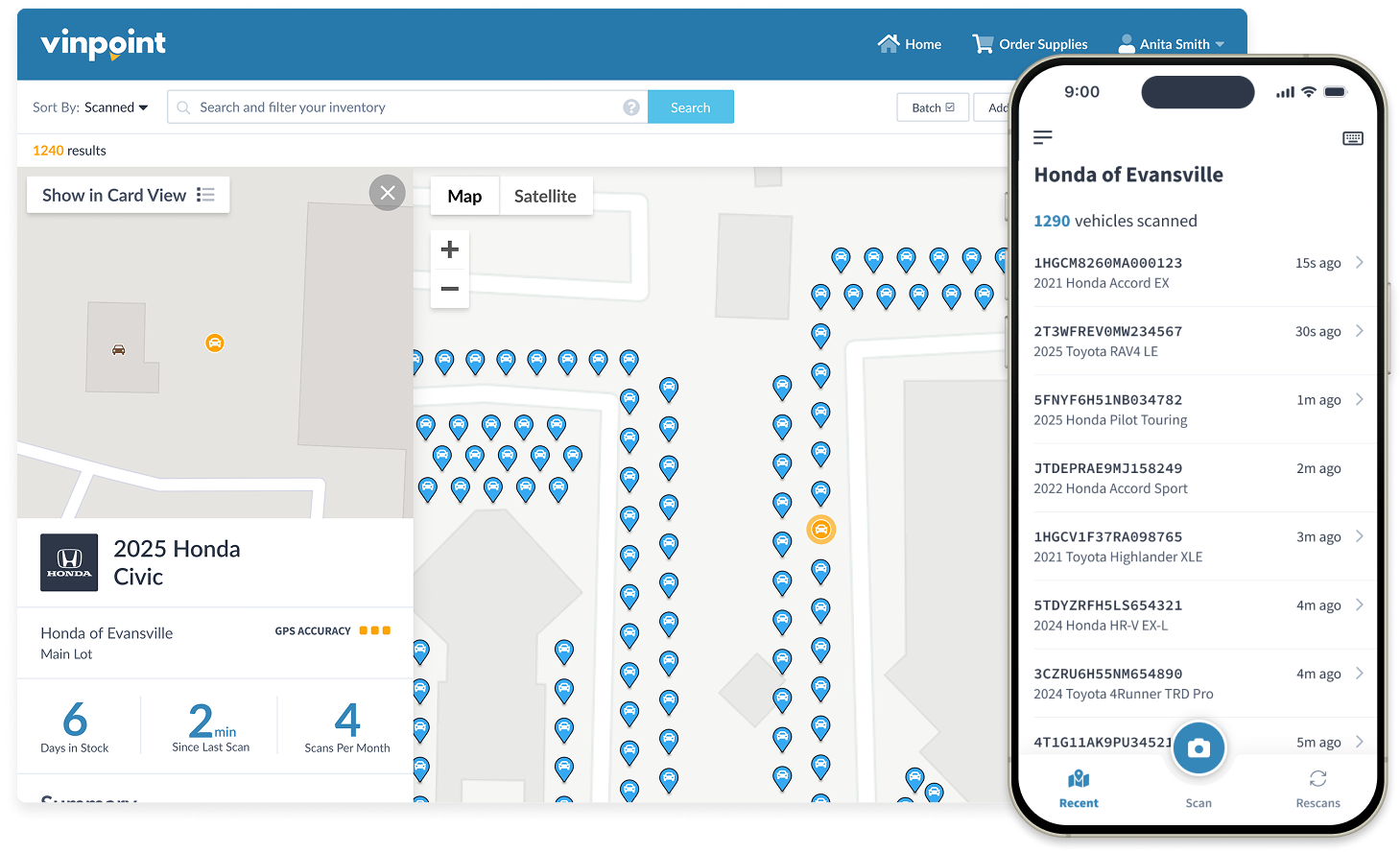
Task: Toggle the Batch checkbox button
Action: click(x=933, y=107)
